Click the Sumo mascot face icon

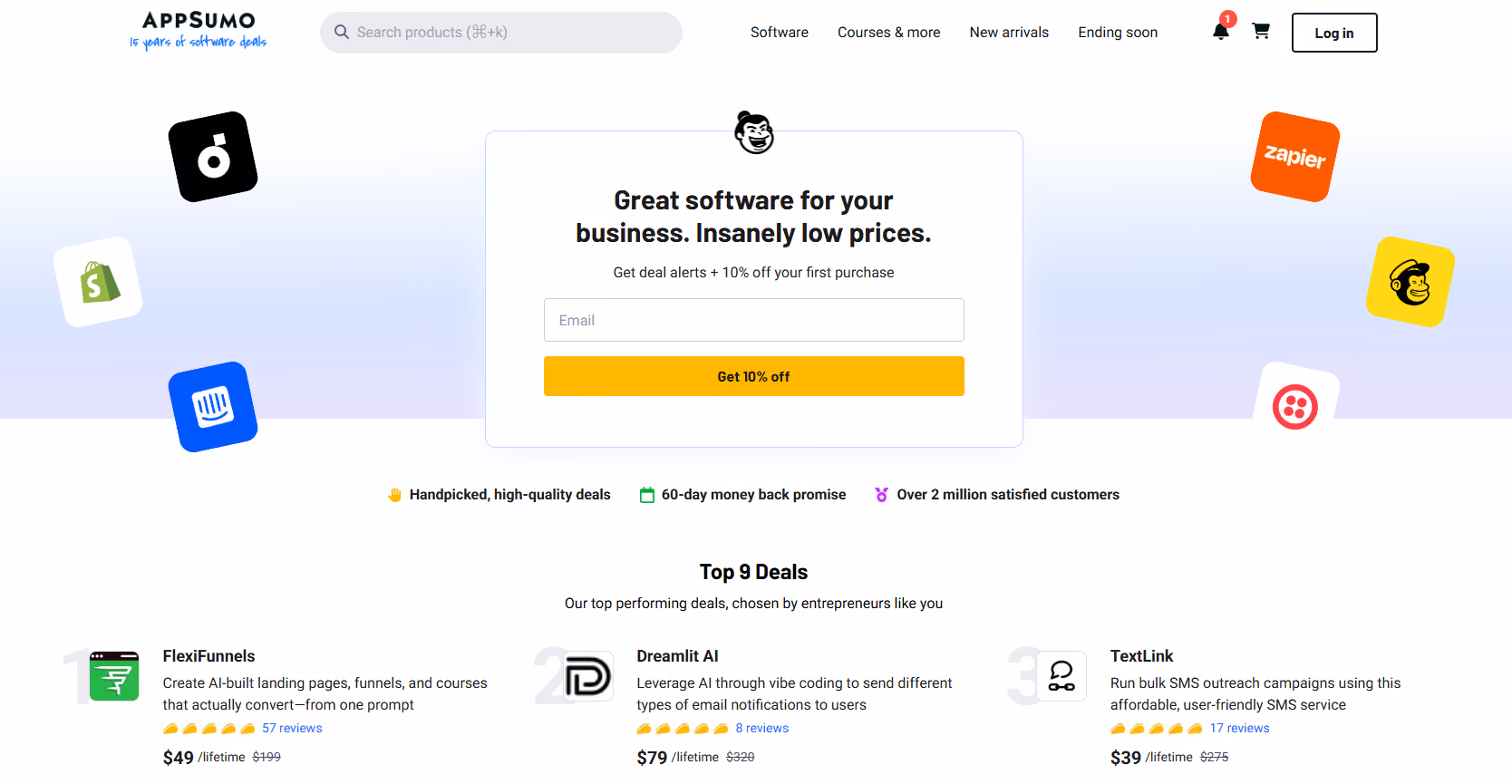[x=754, y=133]
